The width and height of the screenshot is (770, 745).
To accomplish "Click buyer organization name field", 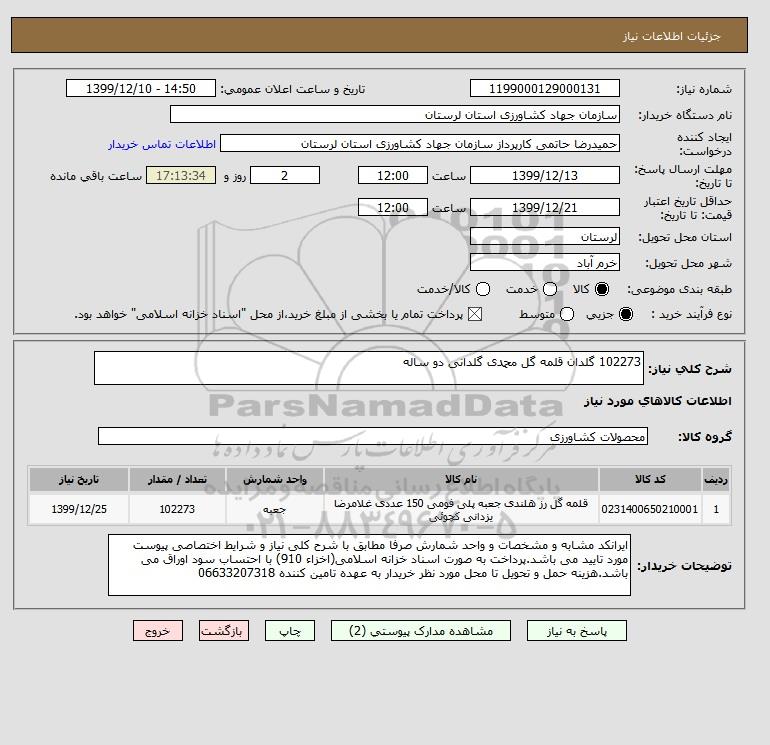I will tap(394, 114).
